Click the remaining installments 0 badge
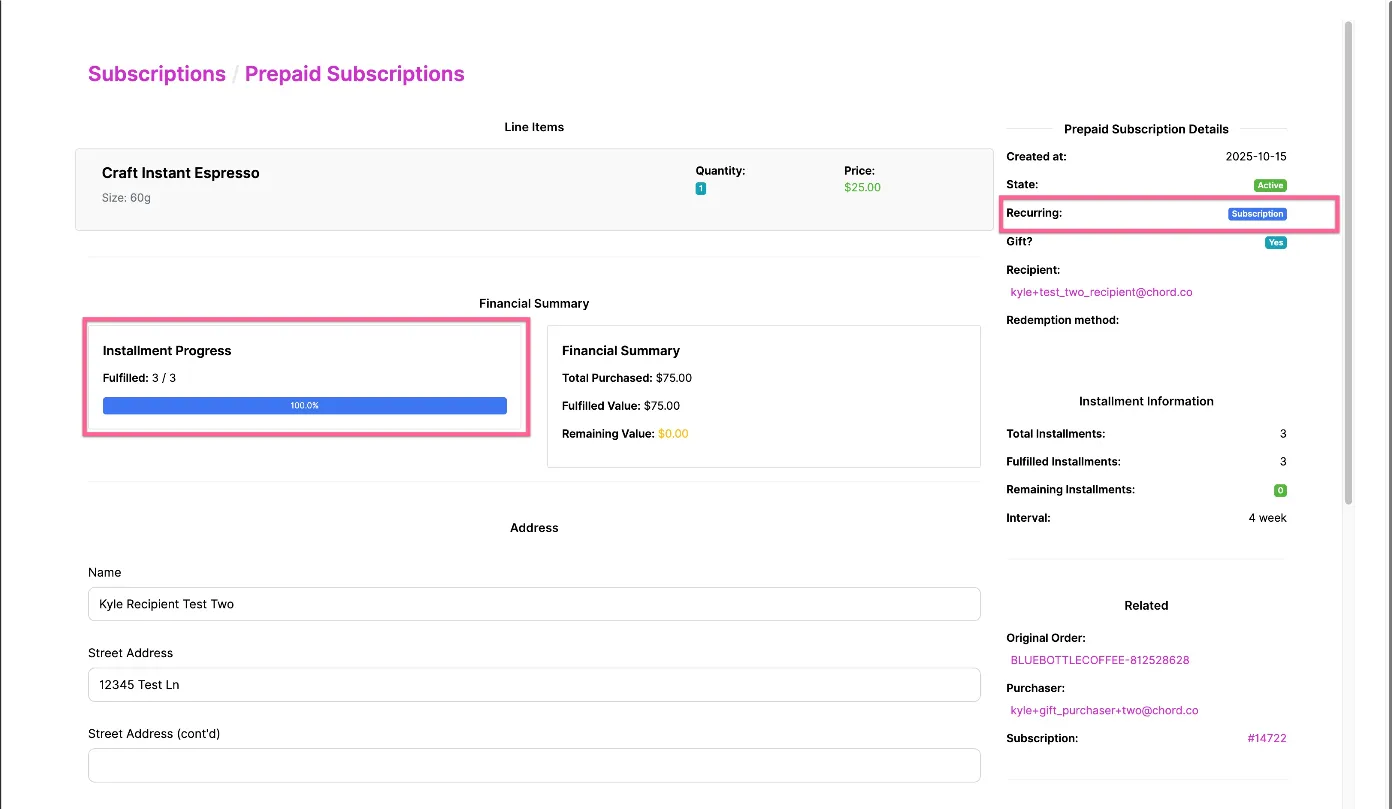The image size is (1392, 809). 1280,490
